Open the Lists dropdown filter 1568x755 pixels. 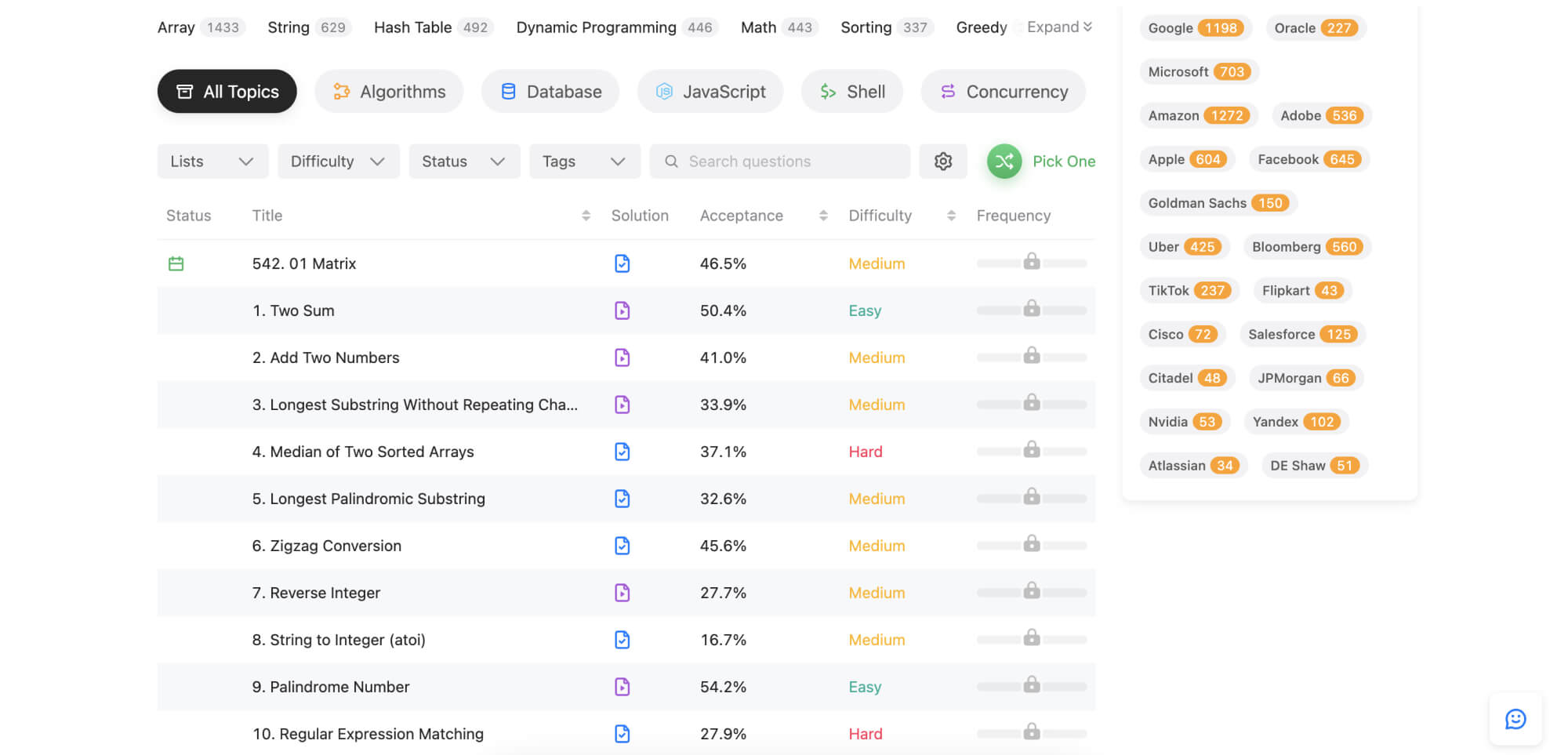(x=212, y=162)
